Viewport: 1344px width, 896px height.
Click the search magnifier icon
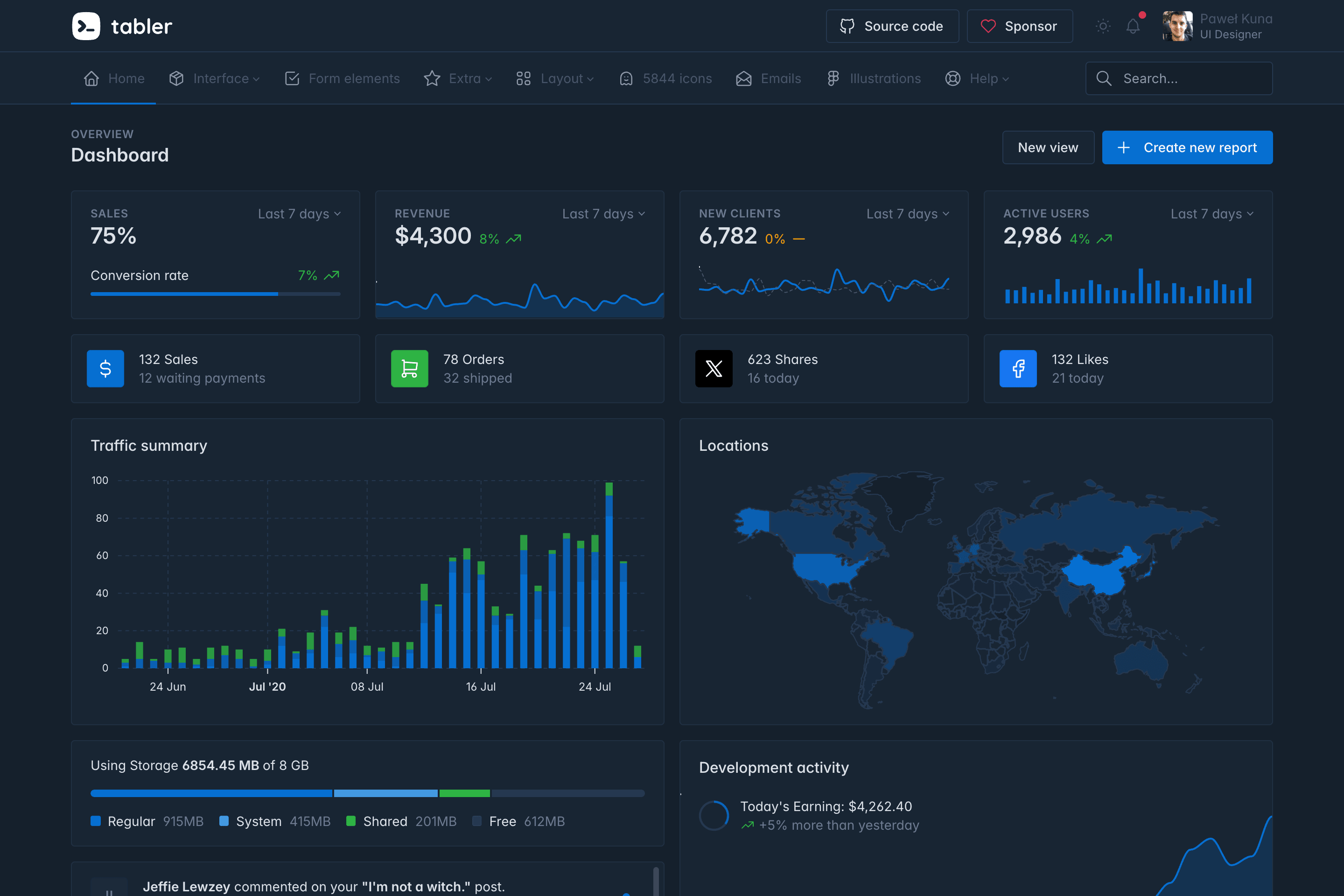click(x=1104, y=78)
